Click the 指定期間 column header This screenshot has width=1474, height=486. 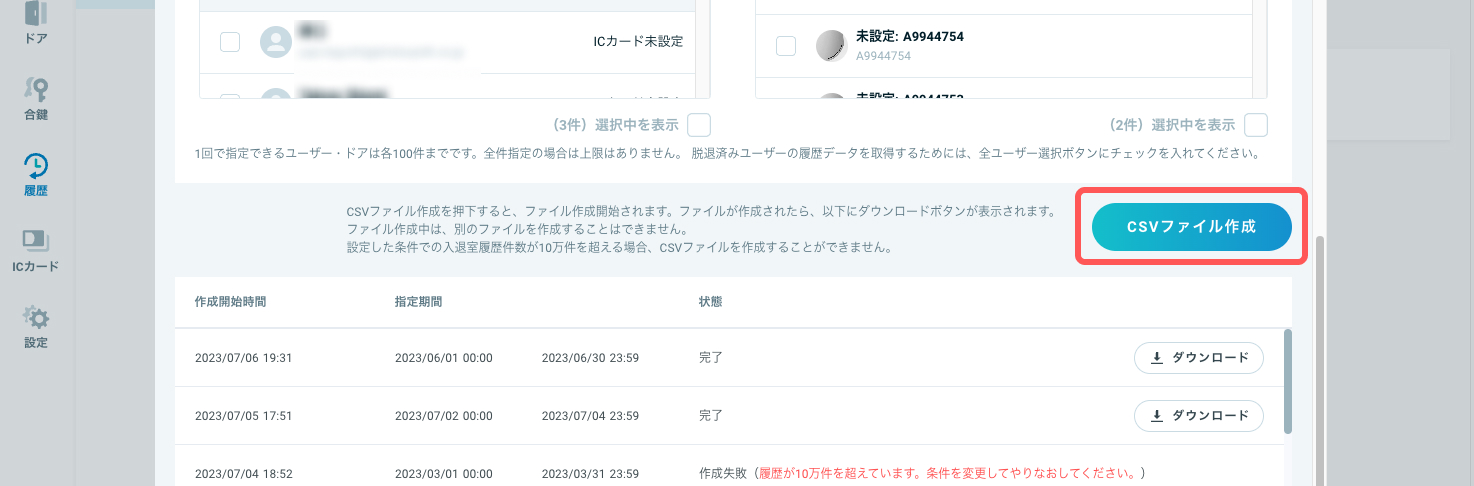(418, 301)
